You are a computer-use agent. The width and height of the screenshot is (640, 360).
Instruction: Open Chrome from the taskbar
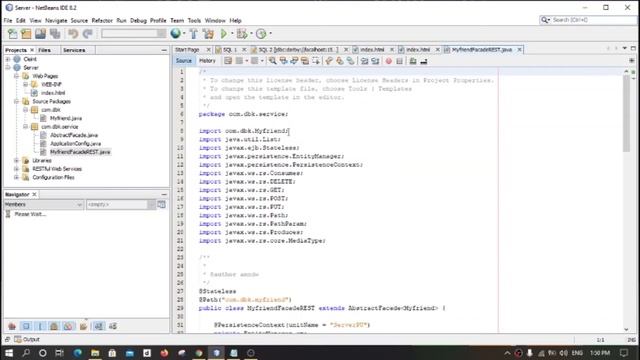tap(199, 353)
